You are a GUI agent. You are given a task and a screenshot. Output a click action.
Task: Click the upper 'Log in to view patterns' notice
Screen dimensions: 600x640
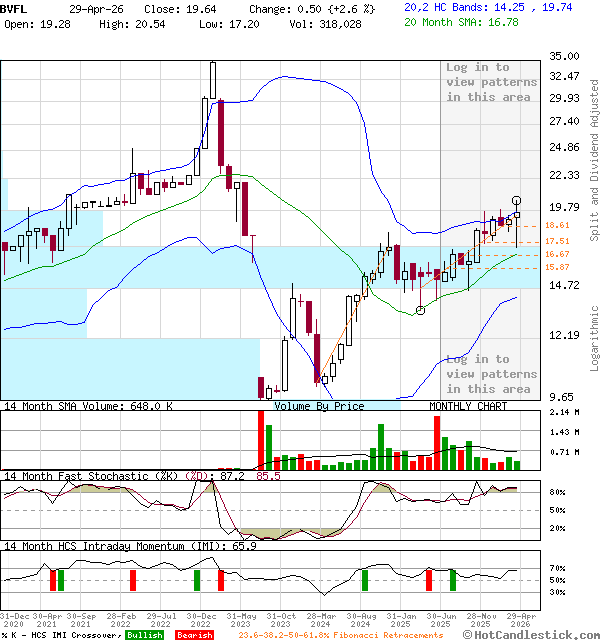click(x=491, y=82)
